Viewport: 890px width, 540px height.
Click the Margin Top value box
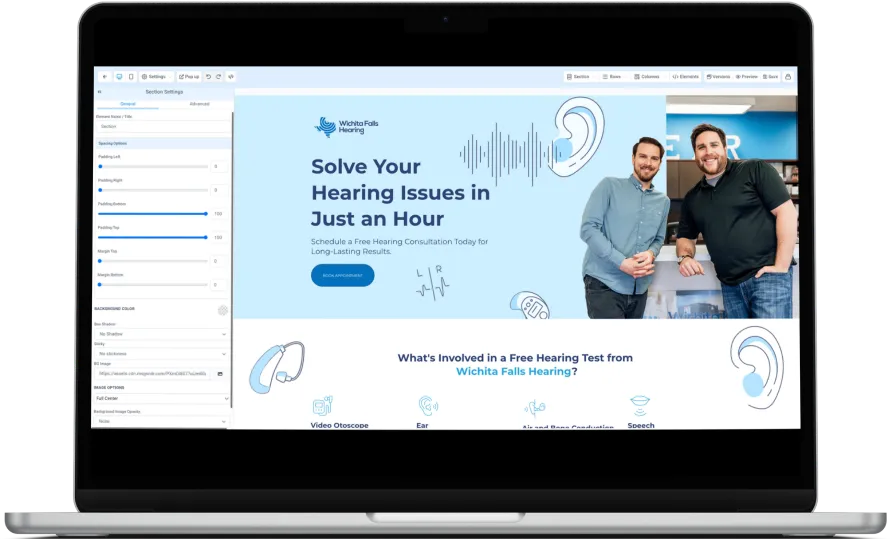[x=219, y=261]
